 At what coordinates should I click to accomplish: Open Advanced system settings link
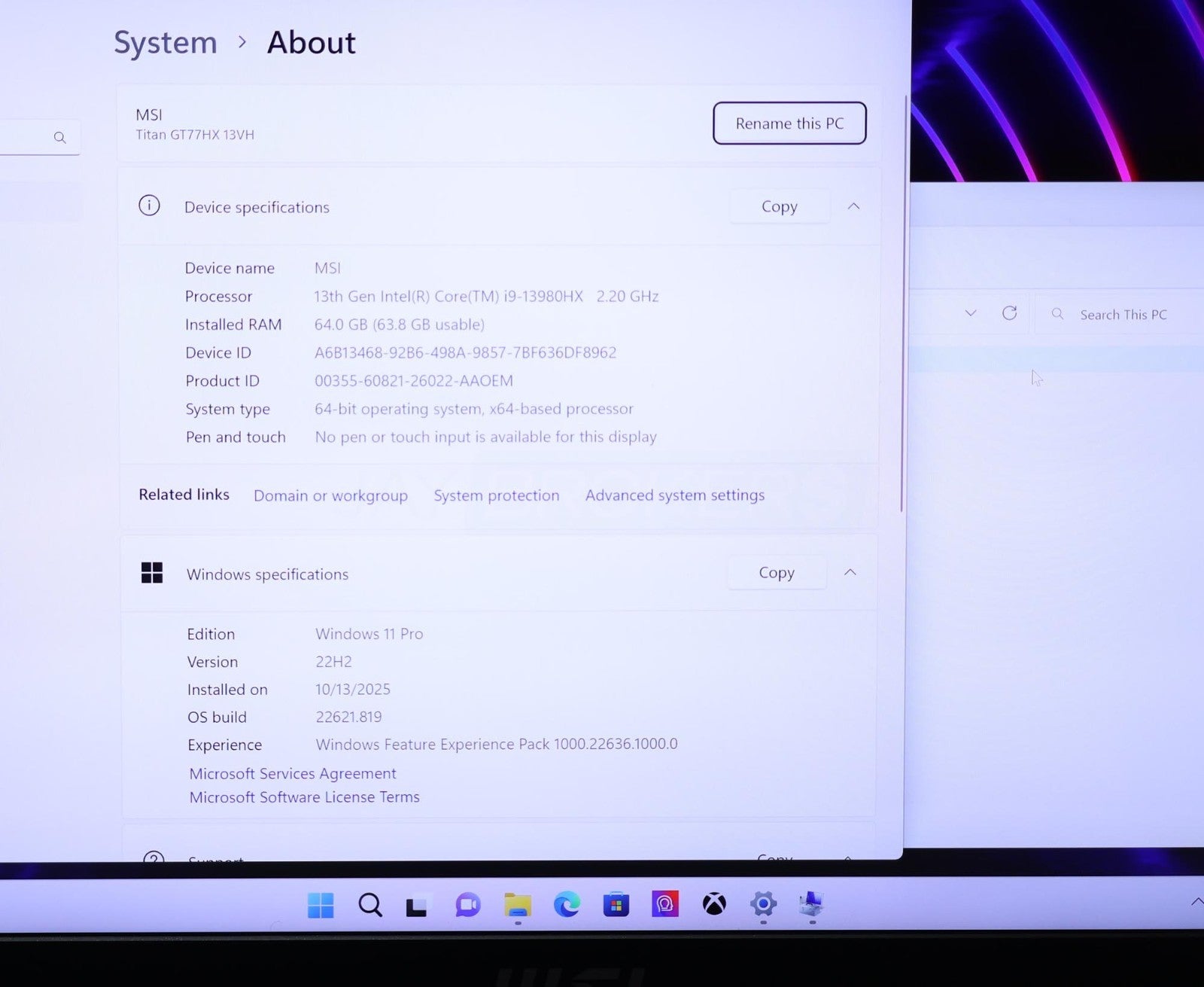tap(675, 495)
